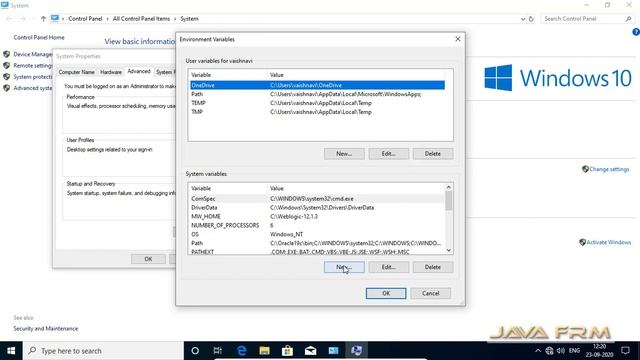Click ENG language indicator
The width and height of the screenshot is (640, 360).
tap(574, 351)
